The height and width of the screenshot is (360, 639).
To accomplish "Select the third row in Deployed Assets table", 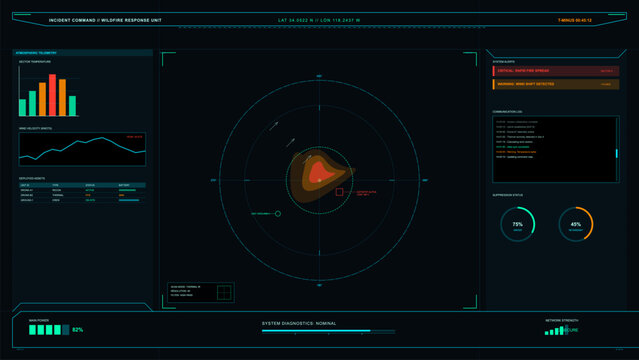I will click(82, 200).
